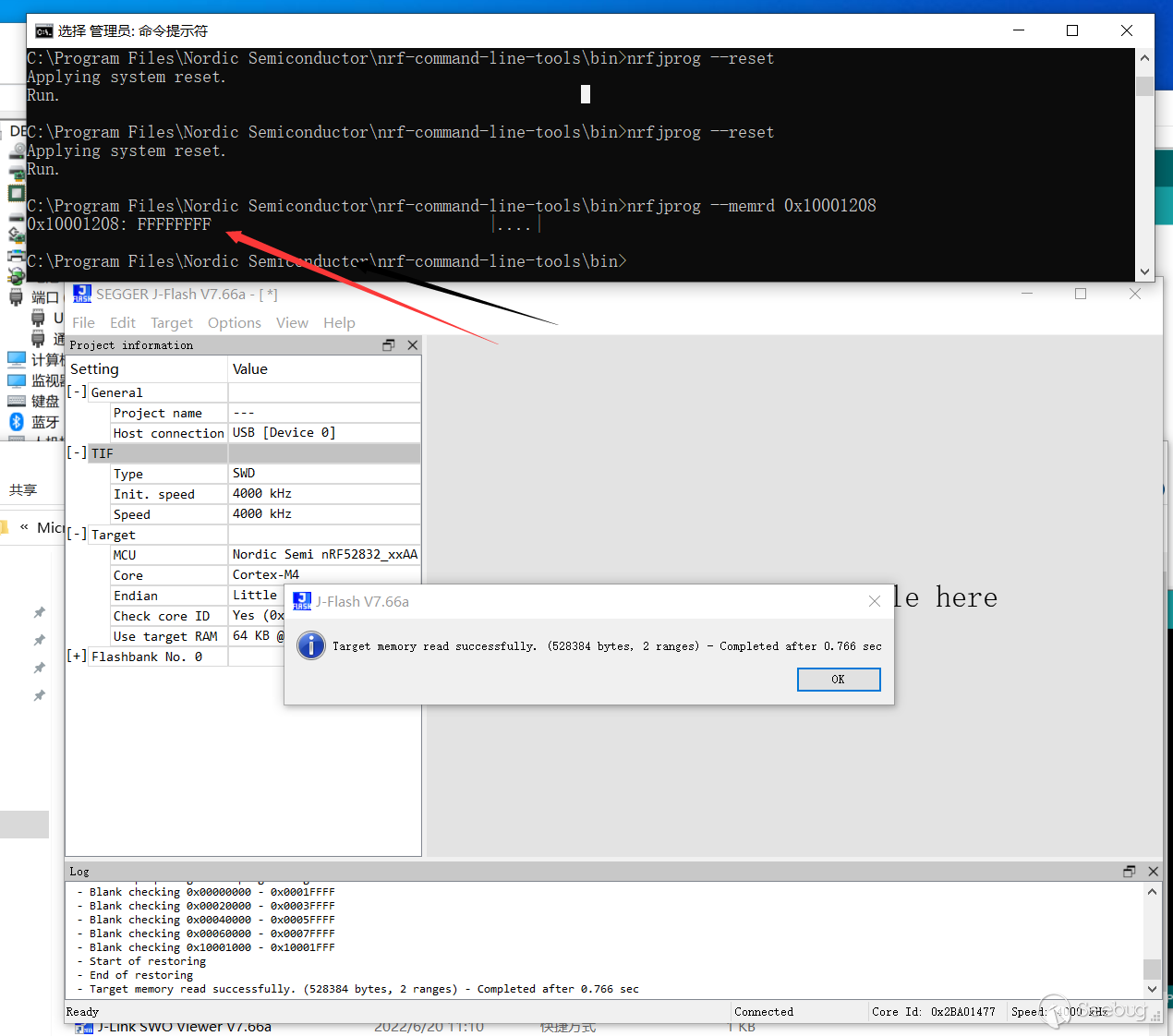Collapse the TIF settings group

click(78, 452)
